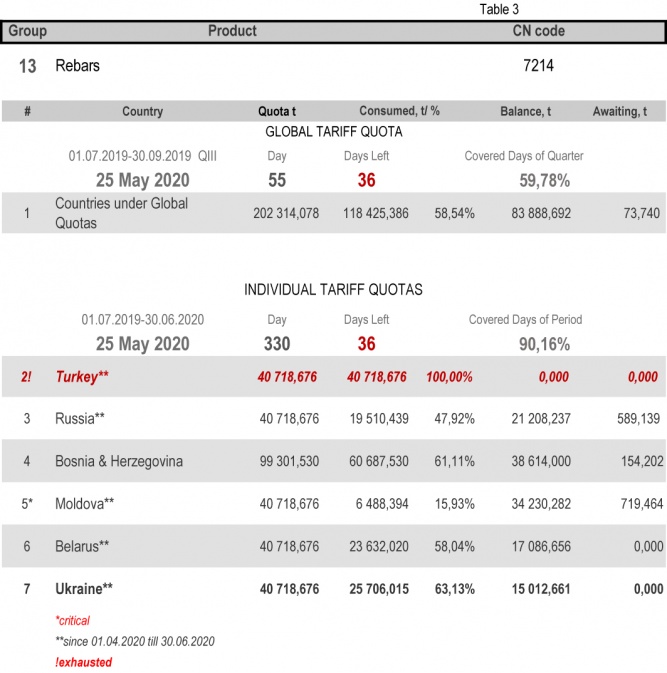Select the Balance, t column header
The width and height of the screenshot is (667, 673).
point(525,111)
